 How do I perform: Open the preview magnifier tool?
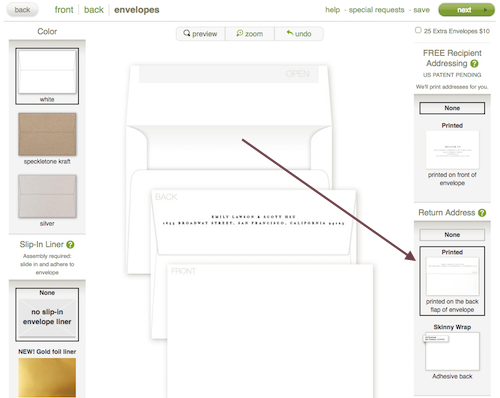pos(200,34)
